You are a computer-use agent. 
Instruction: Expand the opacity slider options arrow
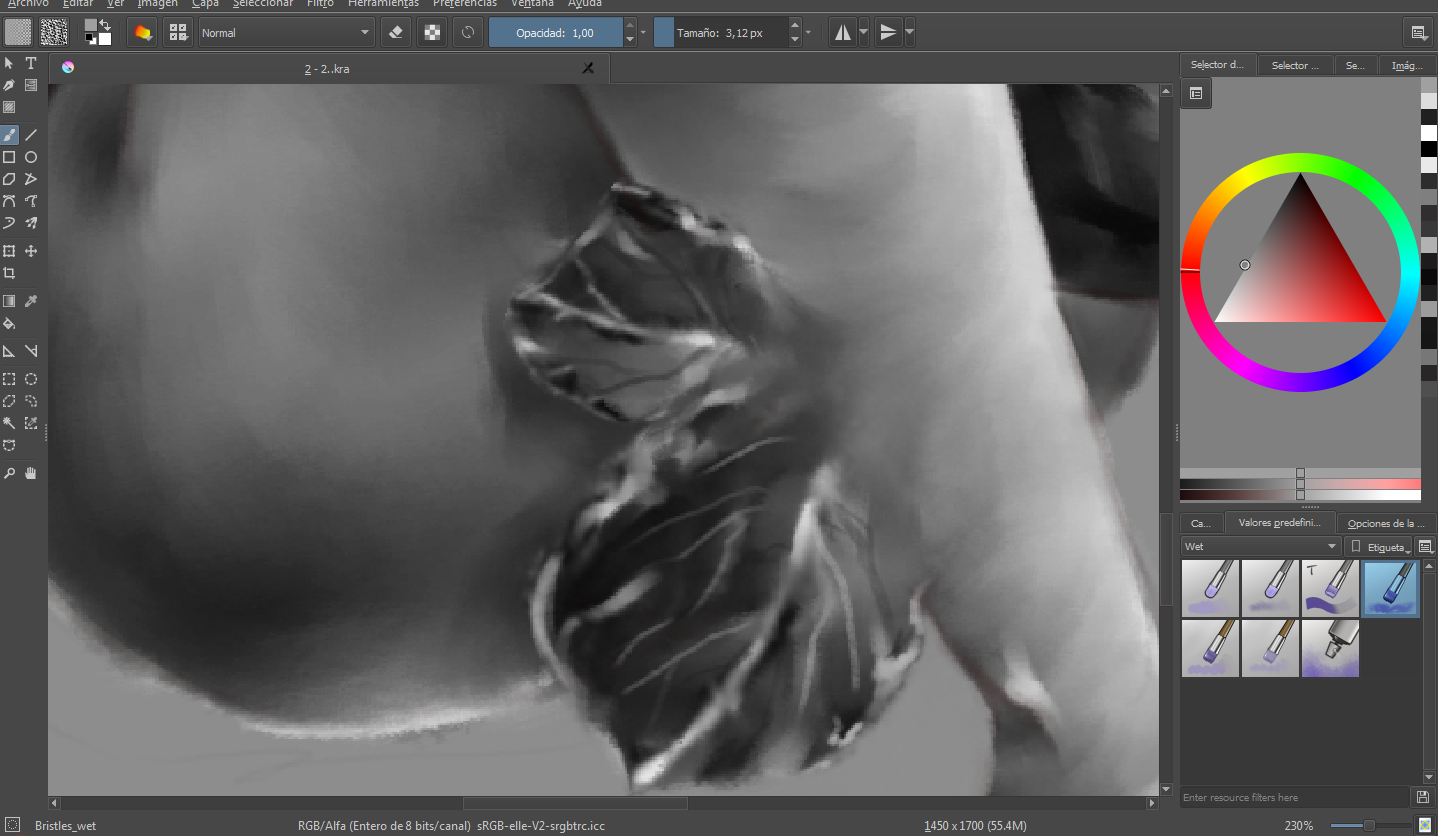pyautogui.click(x=642, y=33)
